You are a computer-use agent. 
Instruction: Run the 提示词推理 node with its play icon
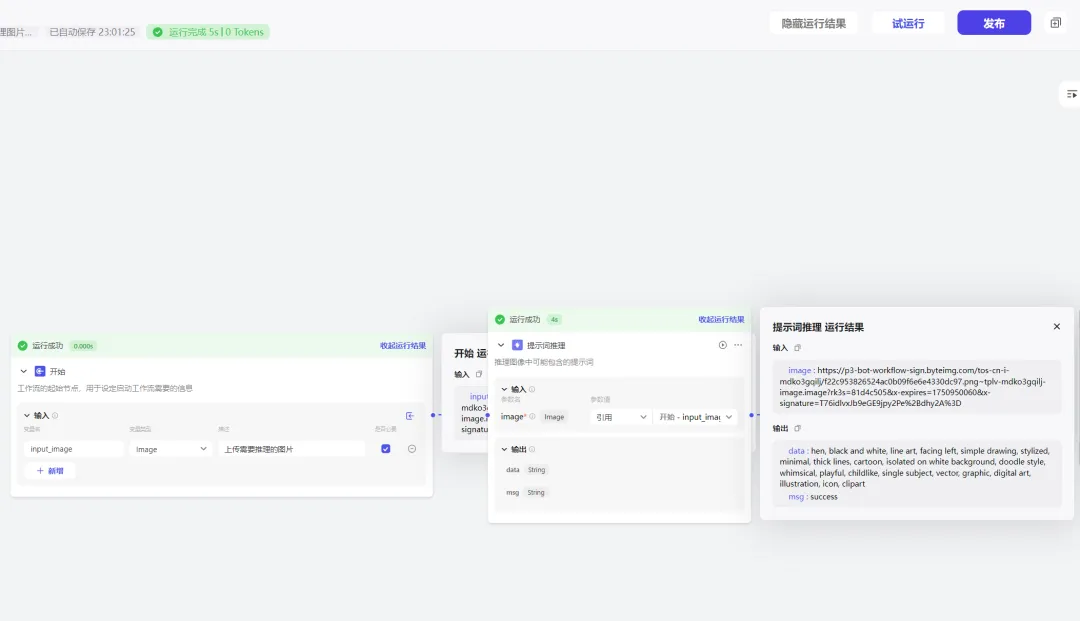coord(723,345)
